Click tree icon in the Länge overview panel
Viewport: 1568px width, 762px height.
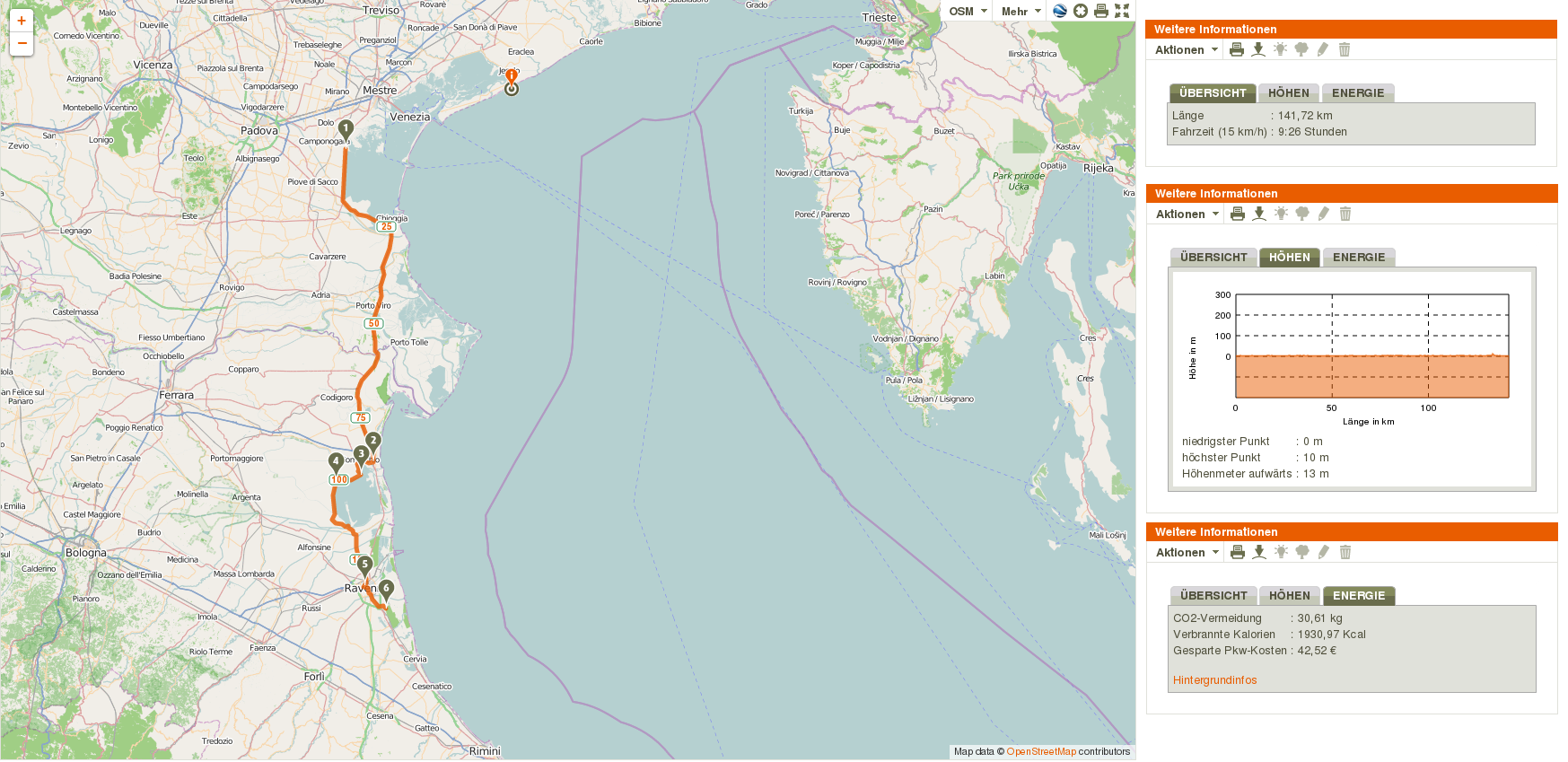pyautogui.click(x=1301, y=49)
